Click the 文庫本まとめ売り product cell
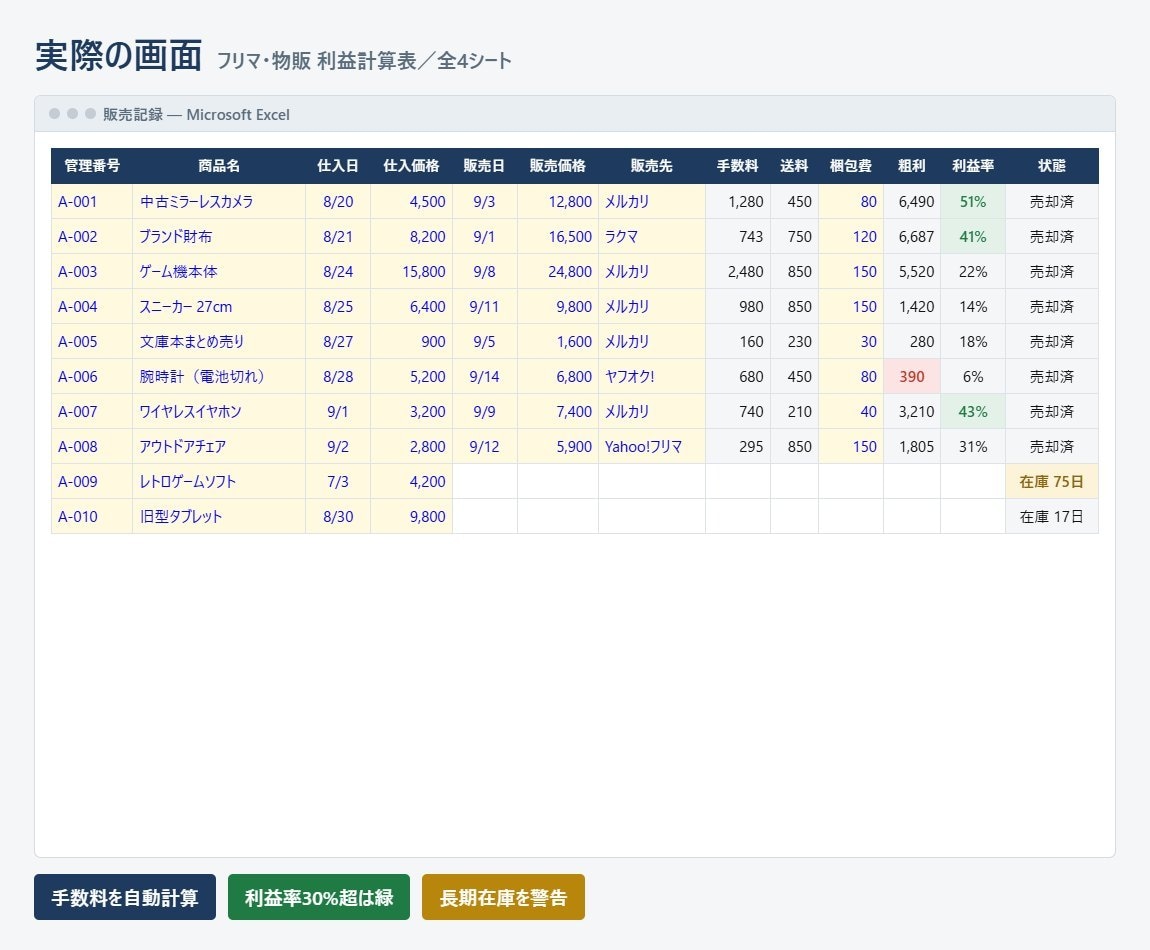This screenshot has height=950, width=1150. click(219, 341)
